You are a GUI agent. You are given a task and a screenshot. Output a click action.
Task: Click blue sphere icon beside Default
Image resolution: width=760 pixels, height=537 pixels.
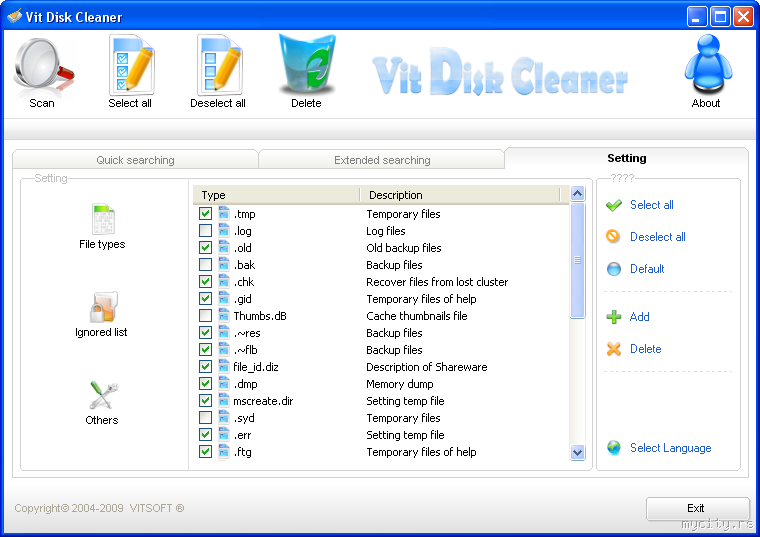coord(614,269)
